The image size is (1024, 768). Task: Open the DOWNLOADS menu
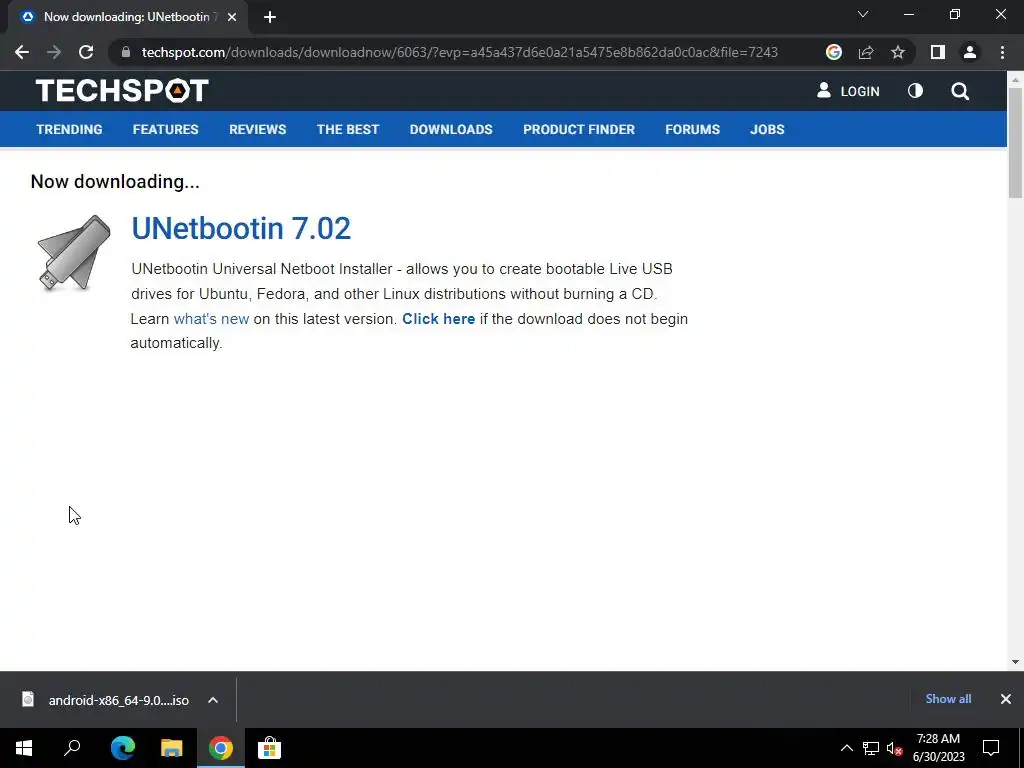coord(451,129)
